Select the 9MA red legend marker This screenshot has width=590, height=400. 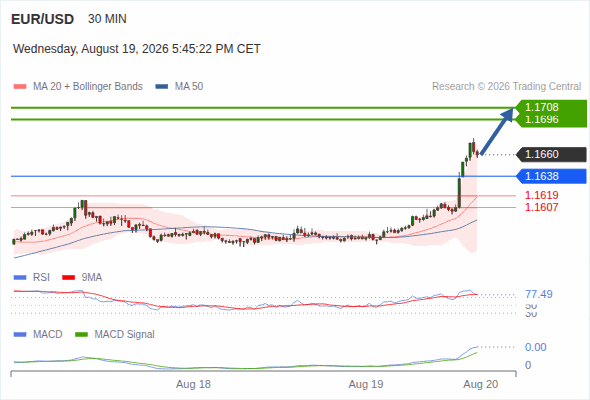click(x=68, y=278)
